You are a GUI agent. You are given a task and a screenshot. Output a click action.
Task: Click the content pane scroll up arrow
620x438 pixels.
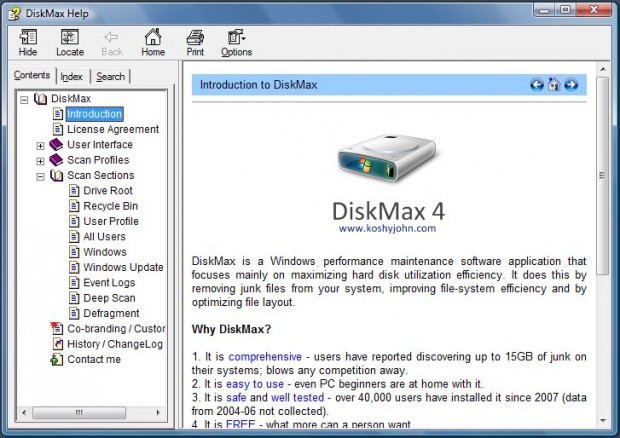pyautogui.click(x=603, y=70)
